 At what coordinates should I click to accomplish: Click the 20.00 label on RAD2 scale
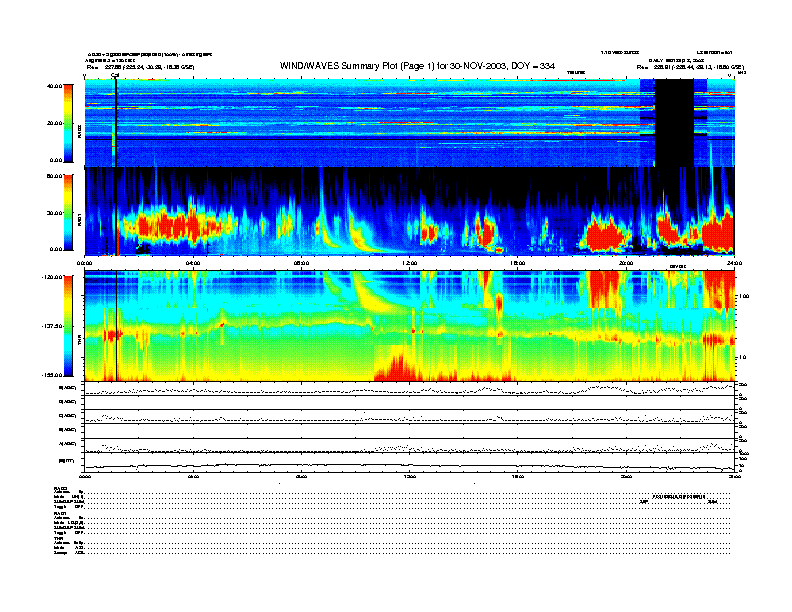point(54,123)
